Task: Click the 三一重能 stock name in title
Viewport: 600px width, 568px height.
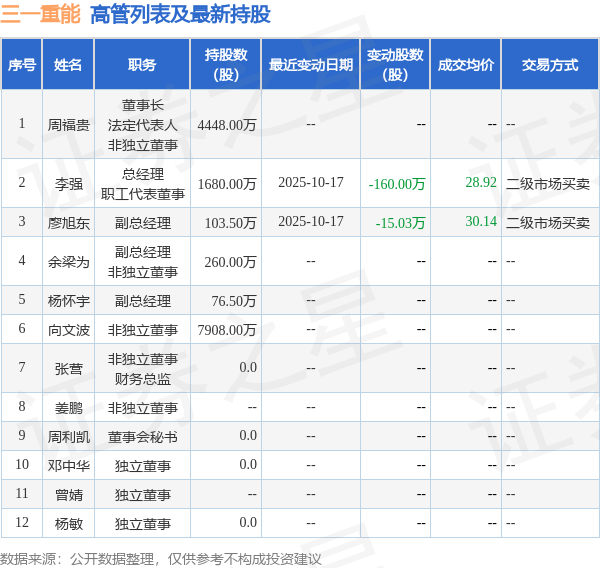Action: 41,14
